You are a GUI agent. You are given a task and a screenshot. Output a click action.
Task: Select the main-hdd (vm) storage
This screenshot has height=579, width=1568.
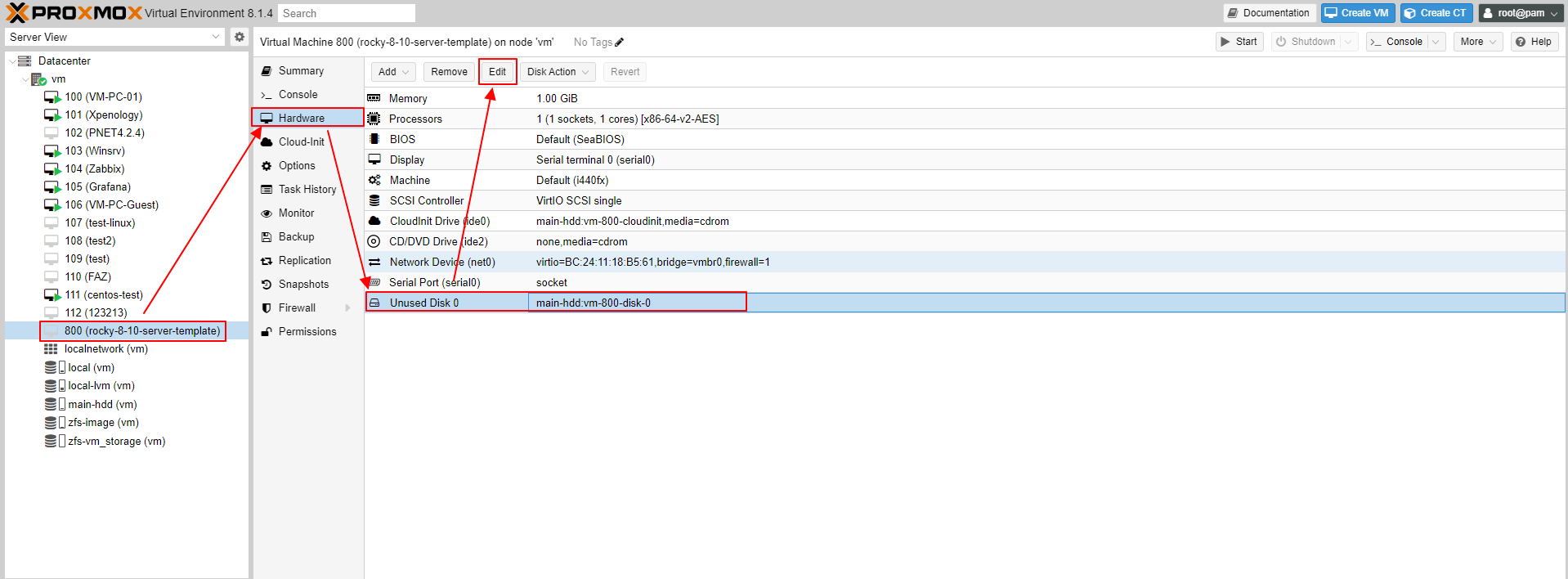tap(102, 405)
